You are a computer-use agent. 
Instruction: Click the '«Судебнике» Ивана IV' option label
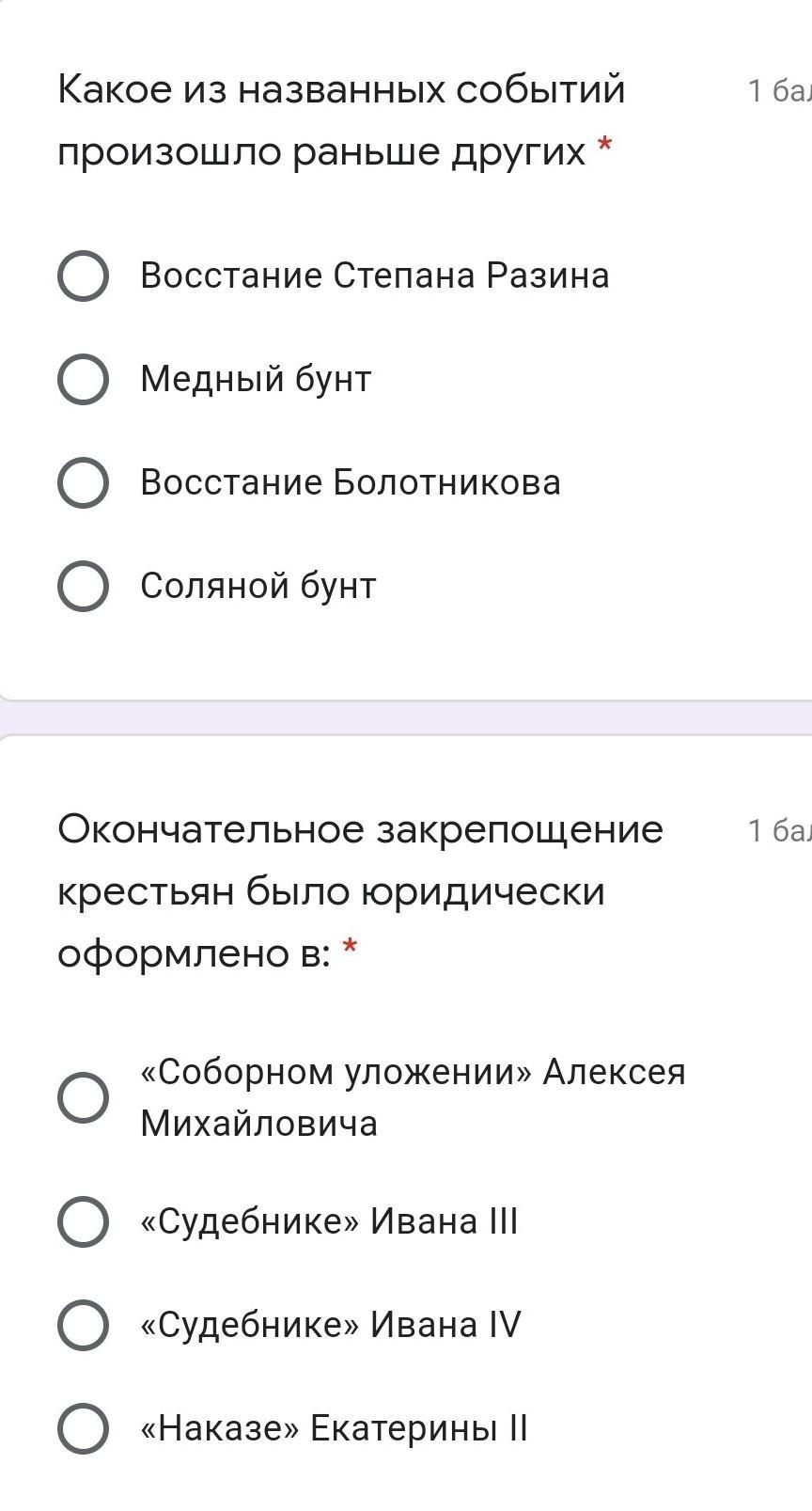[330, 1325]
